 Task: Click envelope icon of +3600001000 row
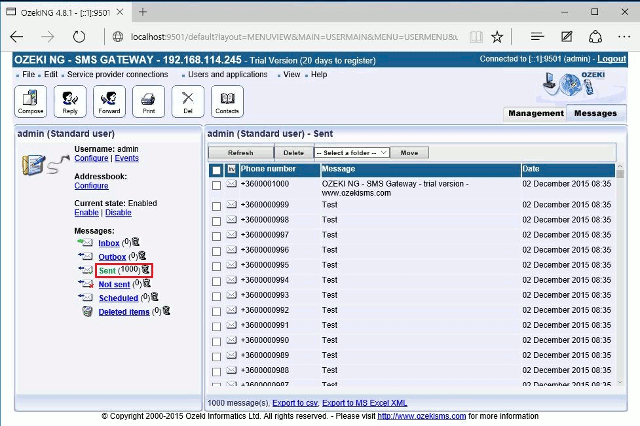click(x=231, y=184)
